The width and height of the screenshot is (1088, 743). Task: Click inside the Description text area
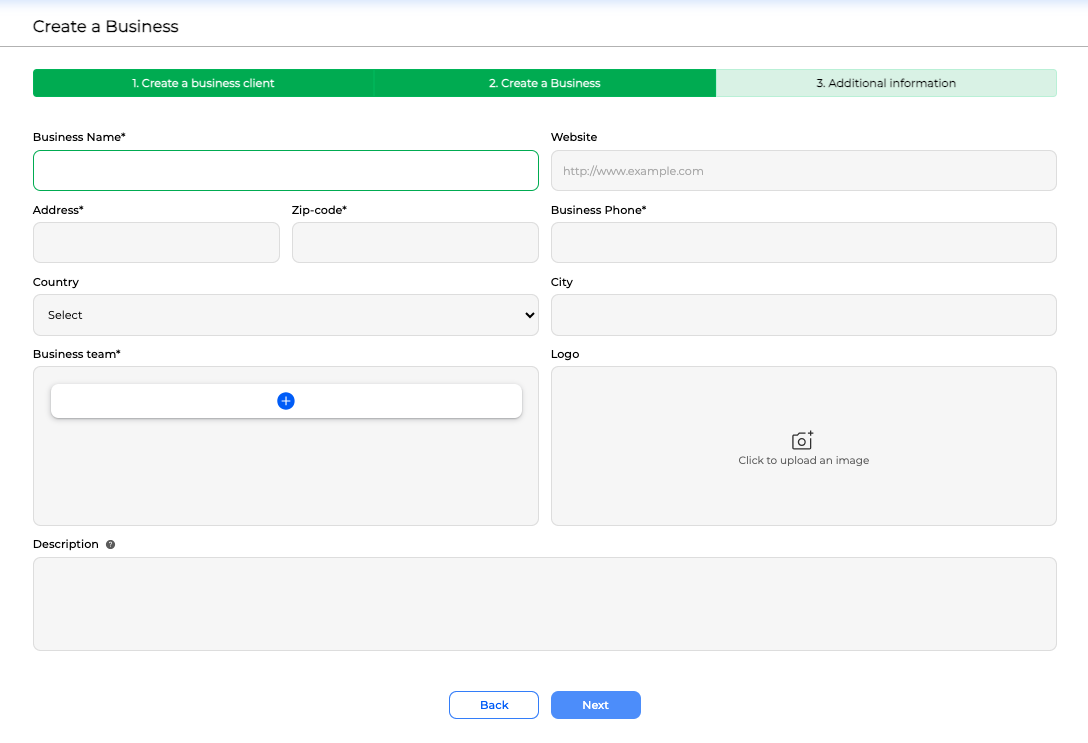pyautogui.click(x=544, y=604)
